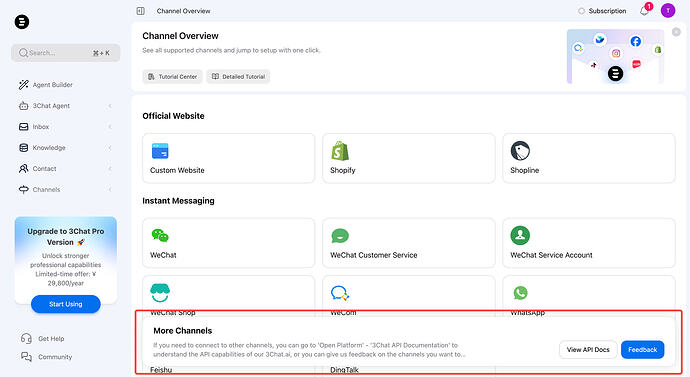Click the More Channels heading

pyautogui.click(x=183, y=331)
